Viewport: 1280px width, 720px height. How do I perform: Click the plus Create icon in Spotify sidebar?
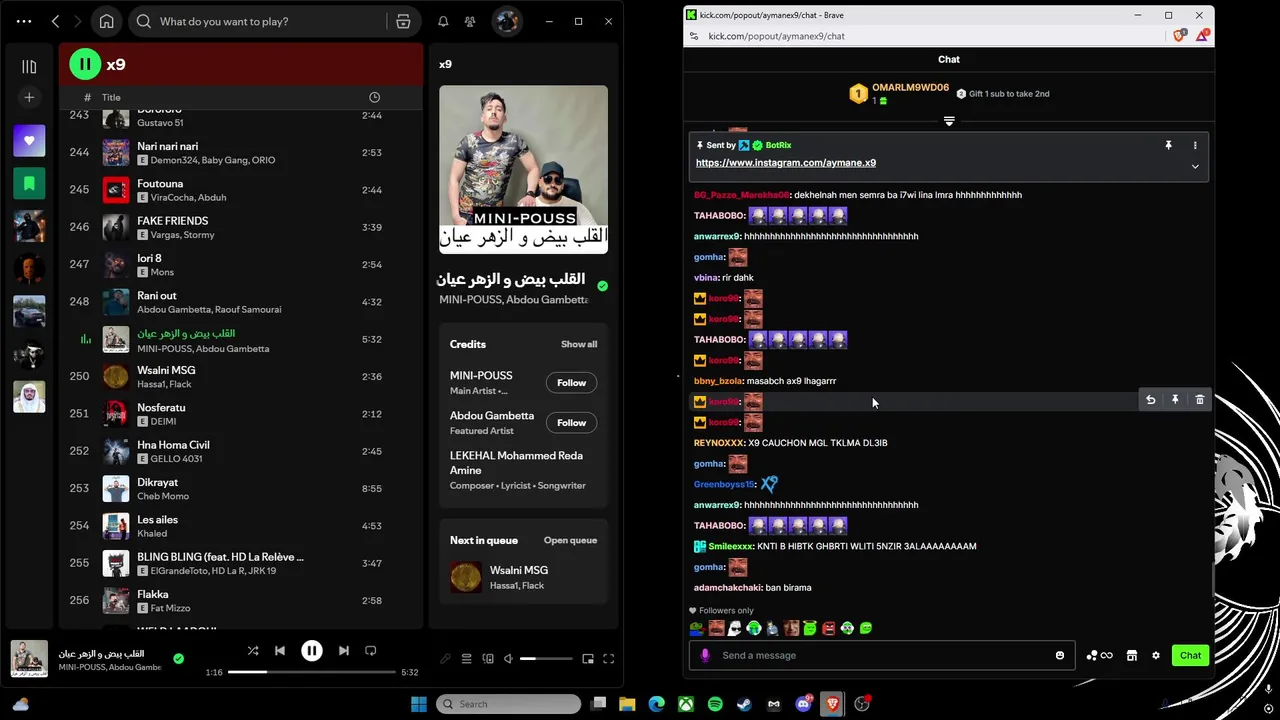(29, 97)
